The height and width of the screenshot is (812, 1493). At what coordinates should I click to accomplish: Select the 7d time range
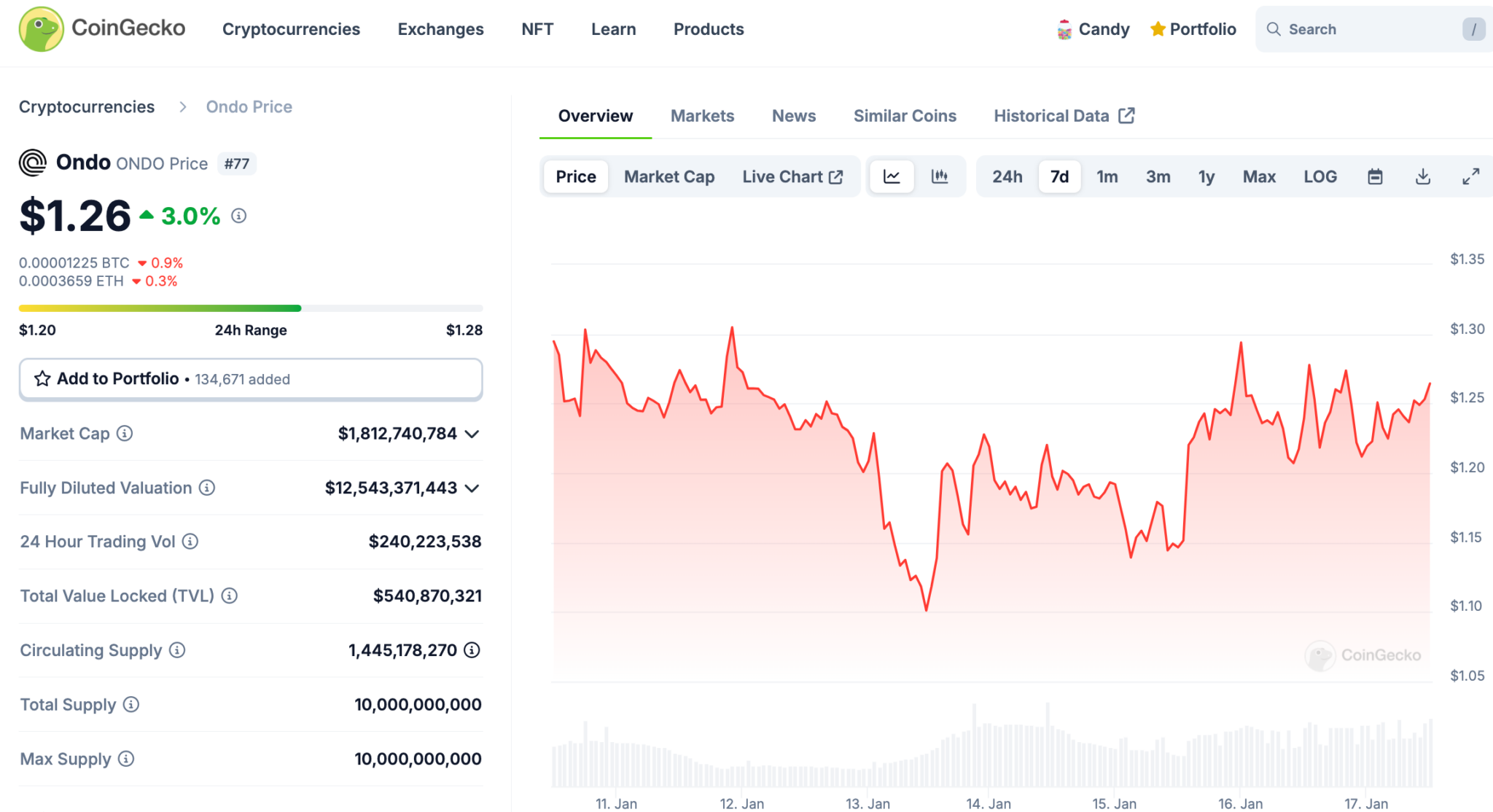pyautogui.click(x=1059, y=176)
